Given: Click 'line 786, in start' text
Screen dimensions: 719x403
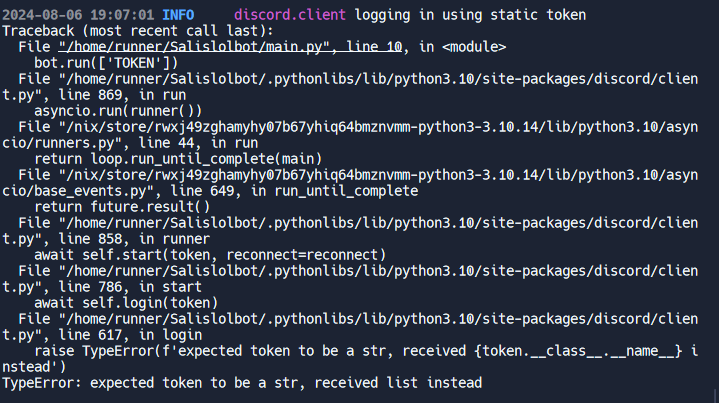Looking at the screenshot, I should [x=130, y=287].
